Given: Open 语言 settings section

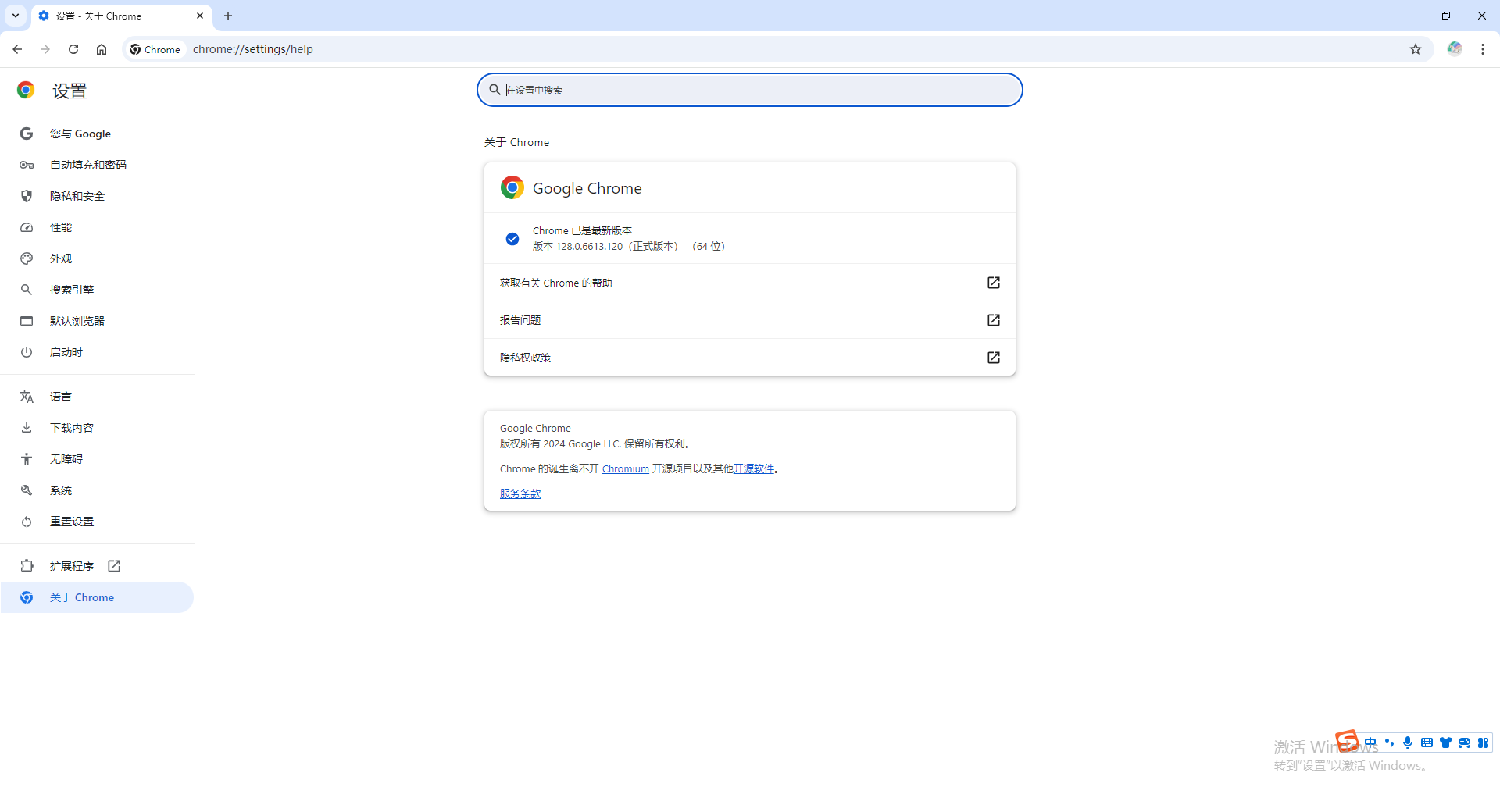Looking at the screenshot, I should (98, 397).
